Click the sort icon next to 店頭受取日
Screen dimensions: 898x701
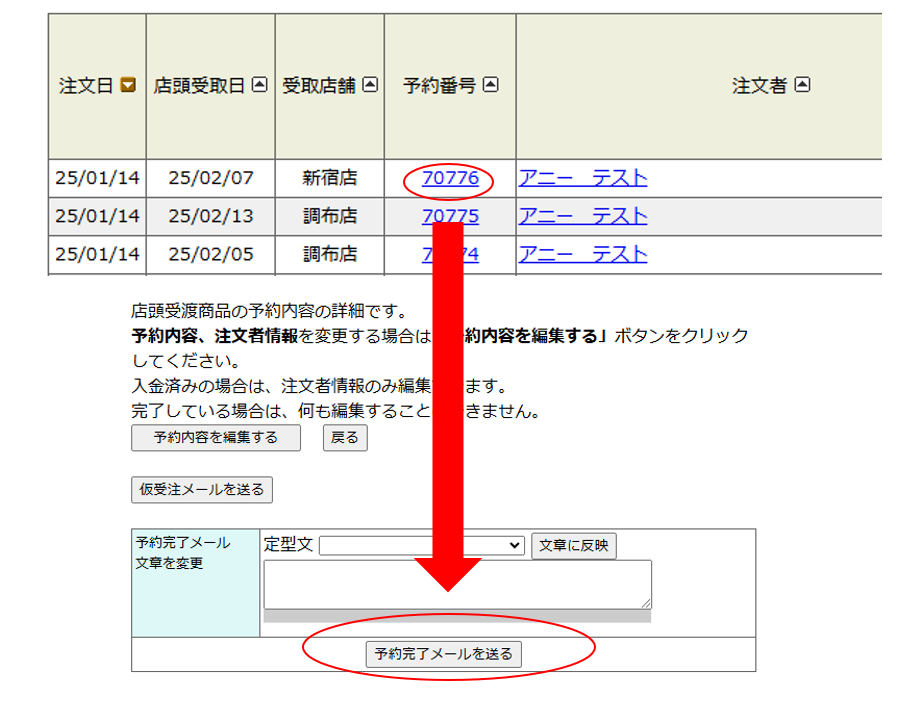point(260,86)
